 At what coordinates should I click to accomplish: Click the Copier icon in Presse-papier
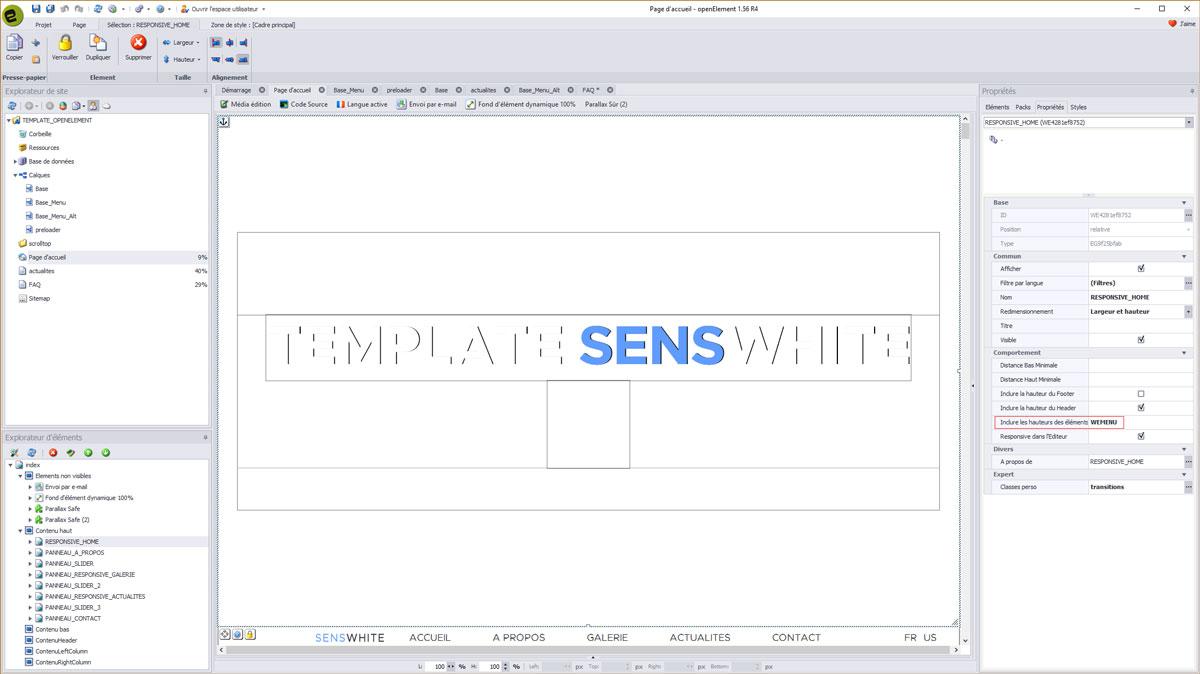coord(14,44)
